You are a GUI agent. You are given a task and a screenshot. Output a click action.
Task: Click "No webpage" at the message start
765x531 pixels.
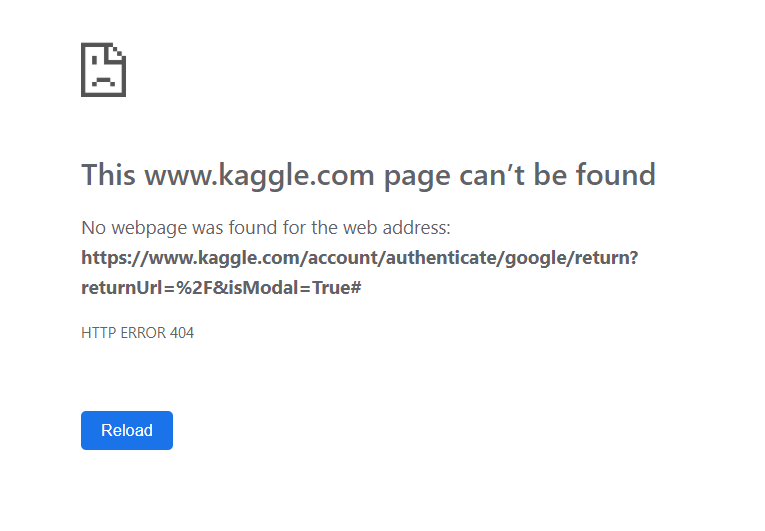tap(126, 228)
